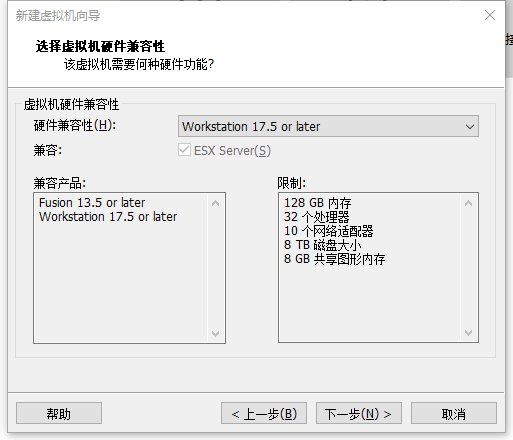Click the '8 TB 磁盘大小' limit entry
Viewport: 513px width, 440px height.
pos(322,245)
